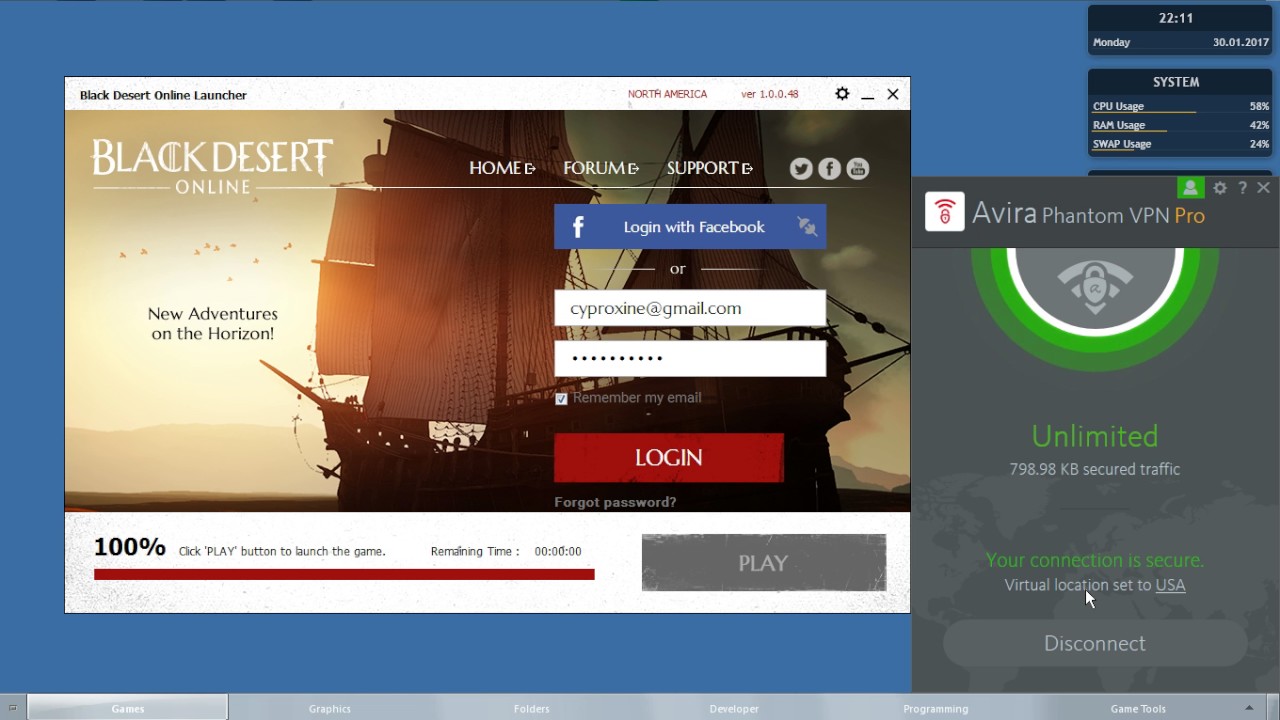Switch to Programming taskbar tab

(936, 708)
